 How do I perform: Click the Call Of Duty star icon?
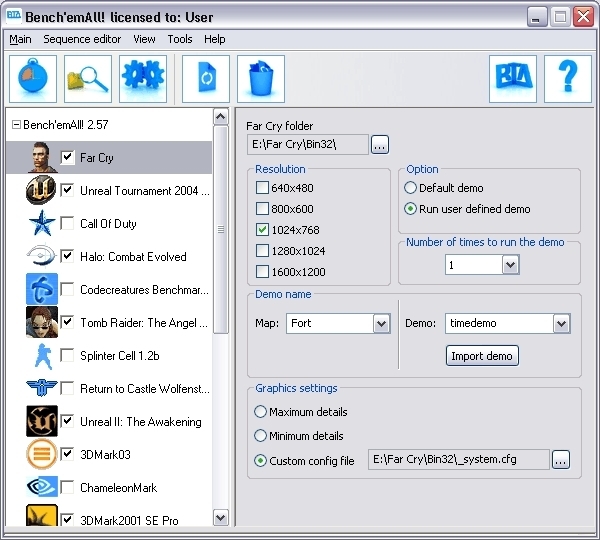click(x=42, y=223)
